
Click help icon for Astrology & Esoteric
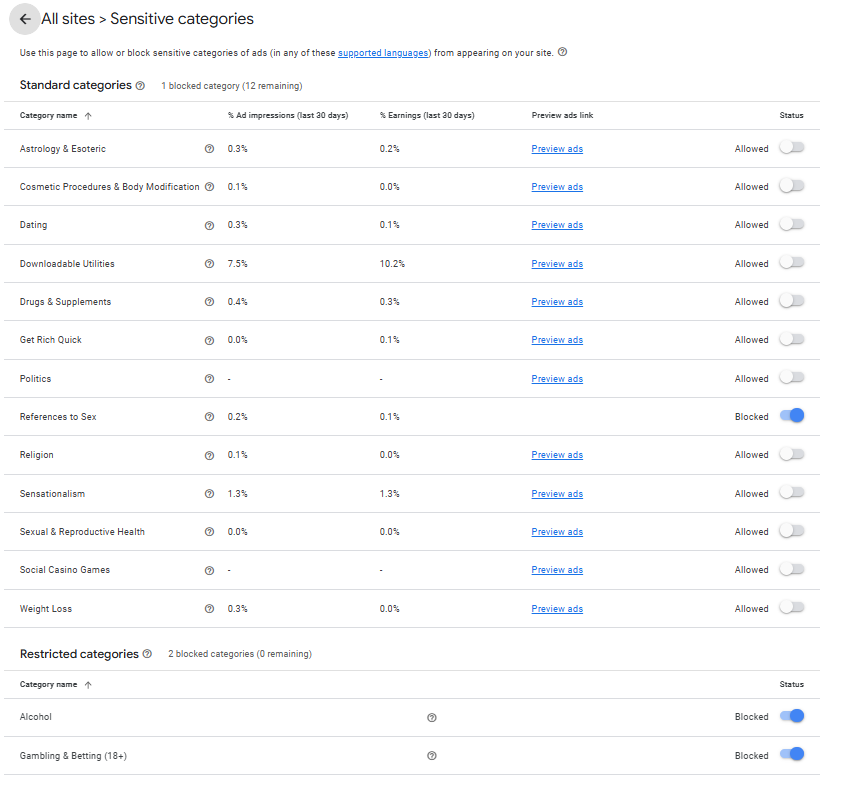tap(209, 149)
